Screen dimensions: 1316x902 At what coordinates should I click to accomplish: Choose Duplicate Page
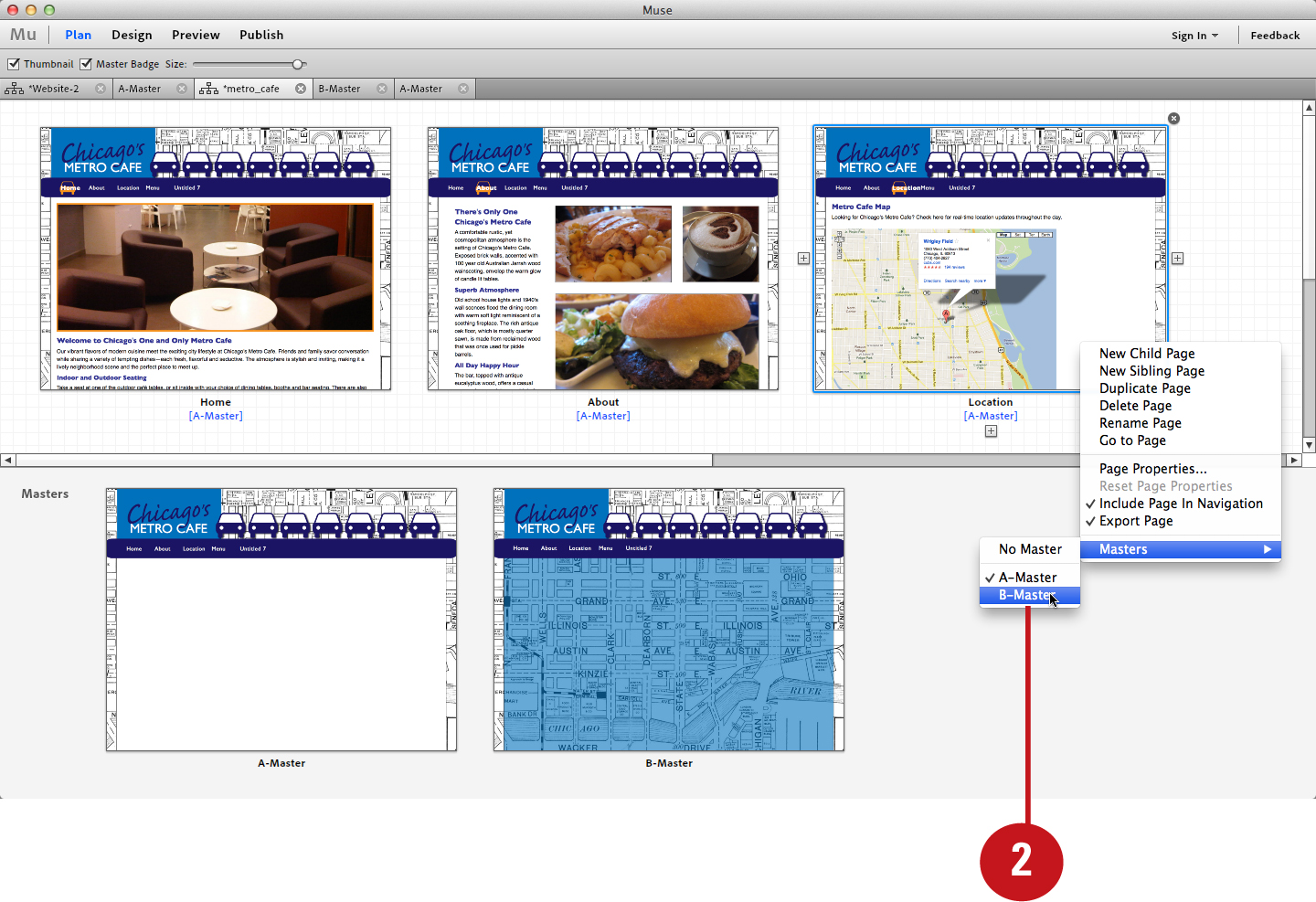click(1181, 388)
